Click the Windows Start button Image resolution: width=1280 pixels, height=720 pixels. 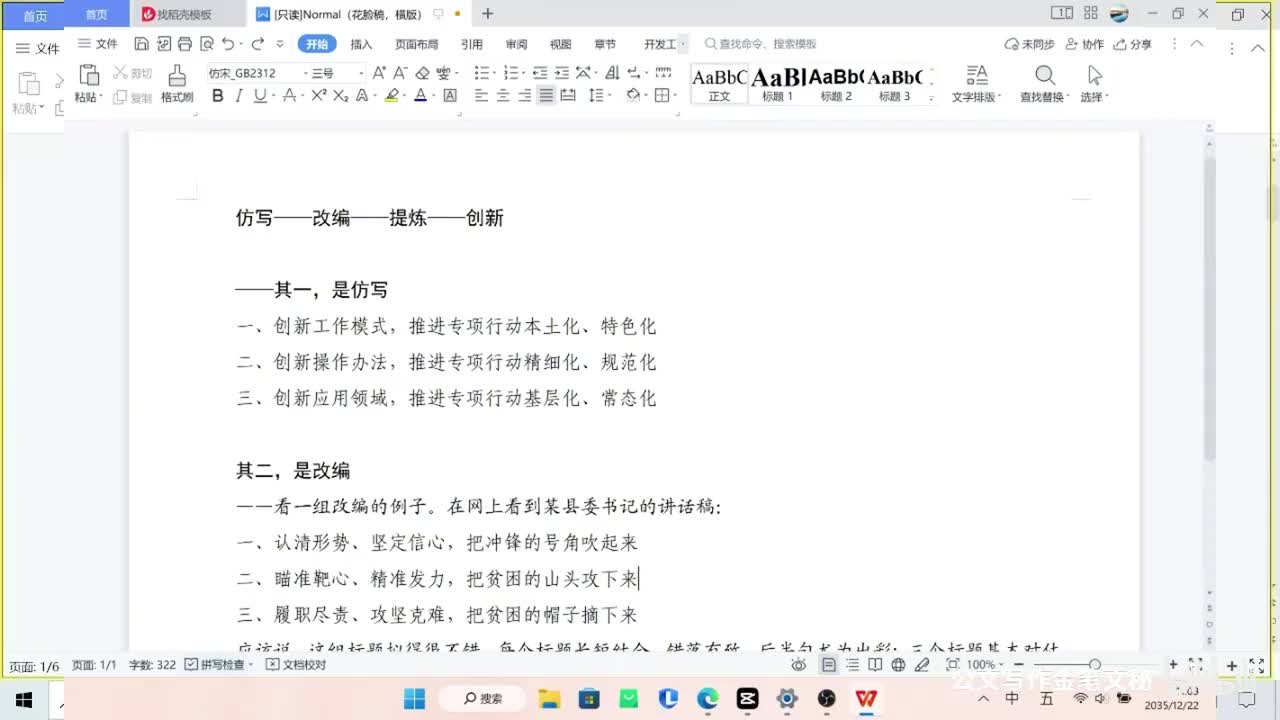coord(415,698)
